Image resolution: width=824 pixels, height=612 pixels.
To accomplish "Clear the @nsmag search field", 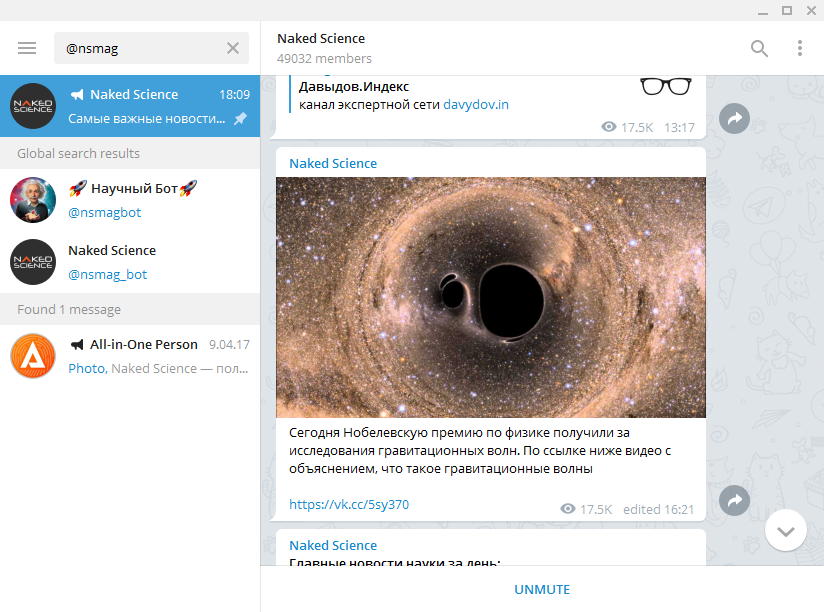I will 233,48.
